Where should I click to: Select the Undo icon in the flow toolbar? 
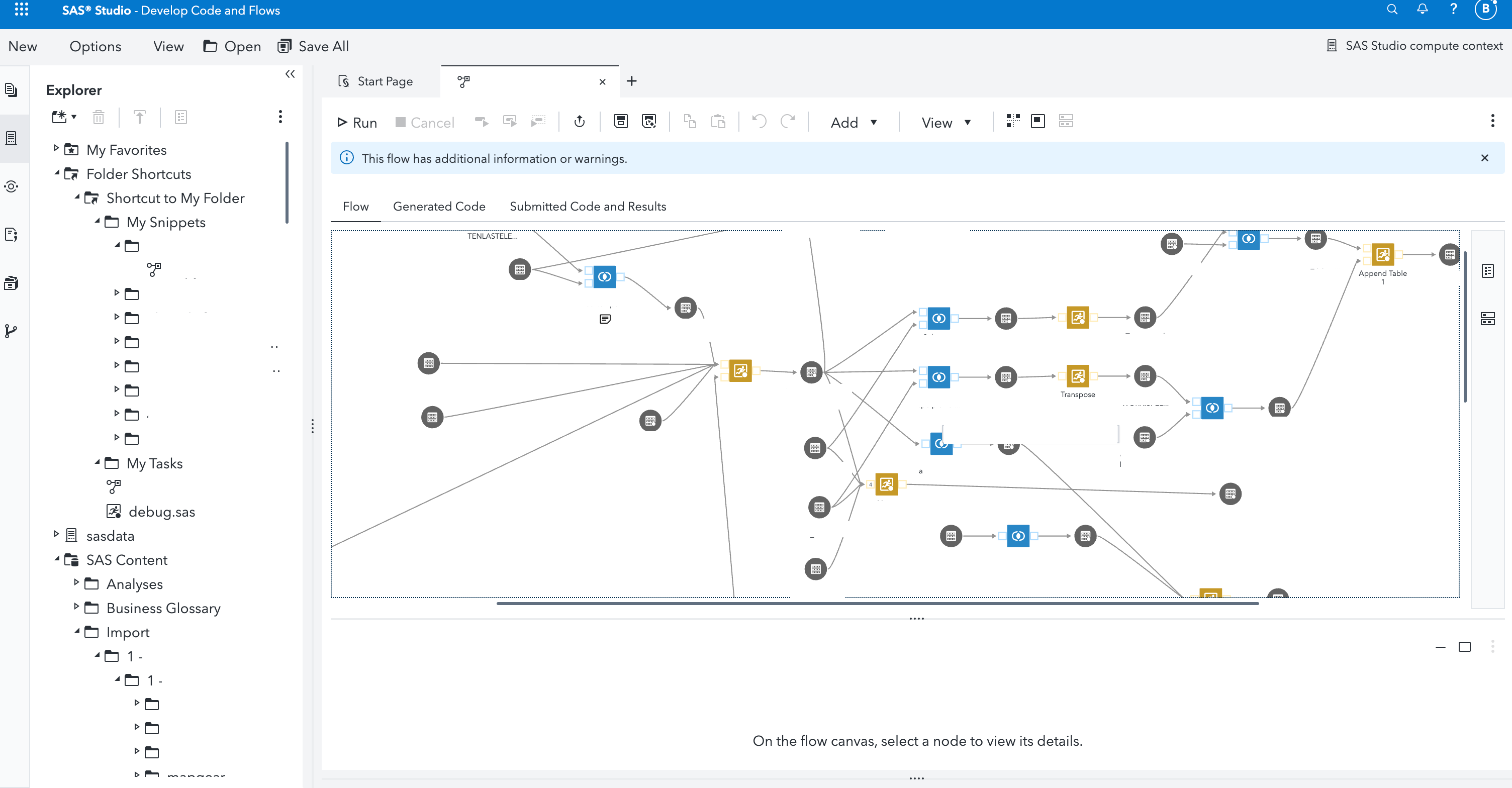click(x=758, y=122)
